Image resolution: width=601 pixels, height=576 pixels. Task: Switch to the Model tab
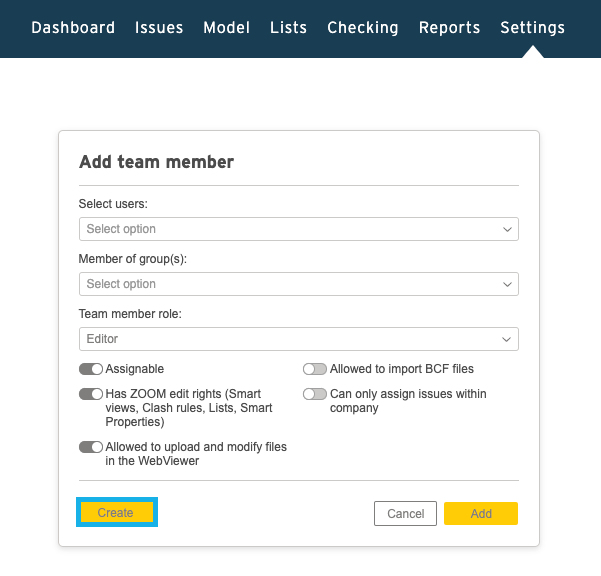(x=227, y=28)
